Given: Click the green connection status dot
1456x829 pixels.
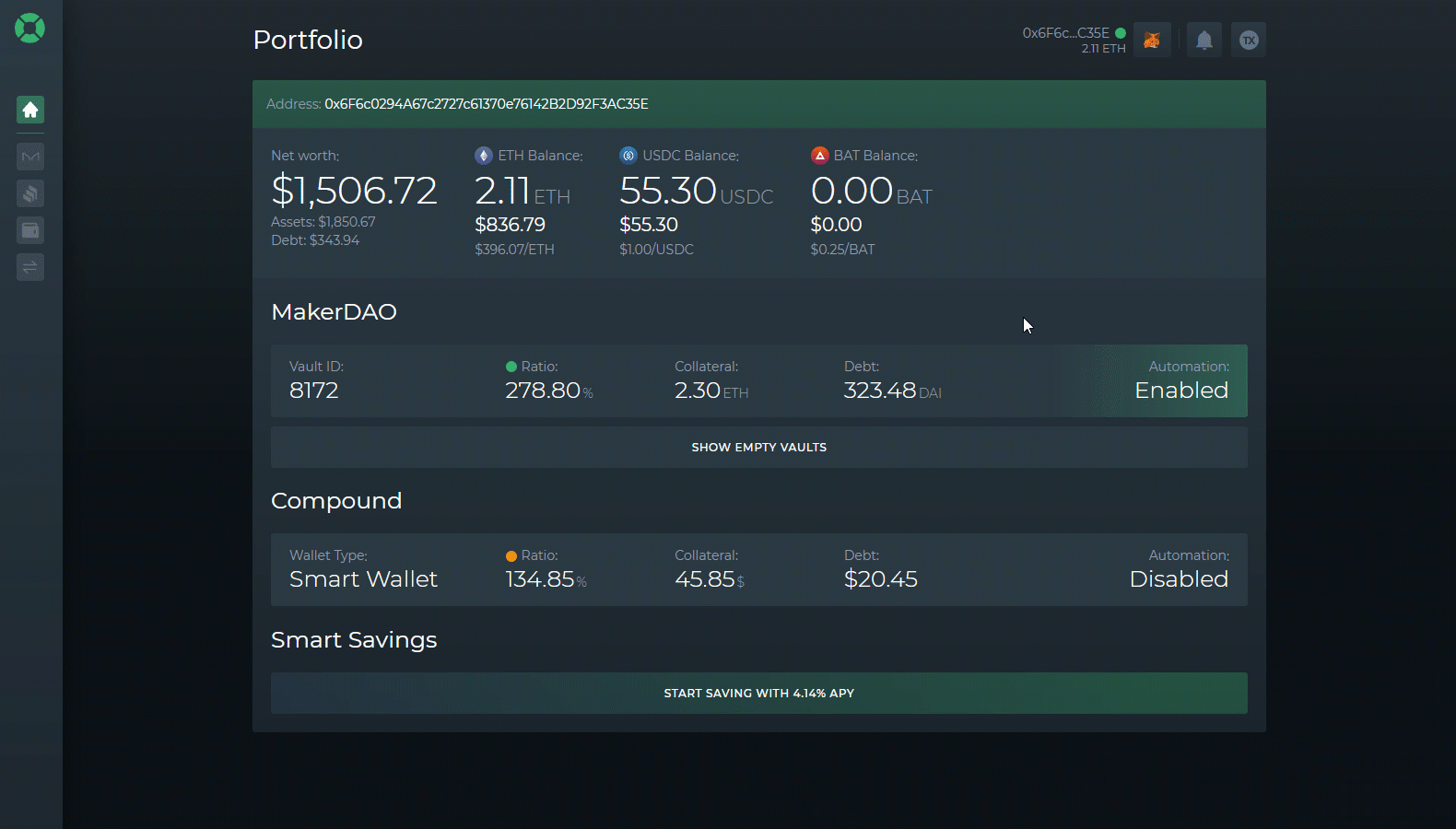Looking at the screenshot, I should coord(1121,33).
